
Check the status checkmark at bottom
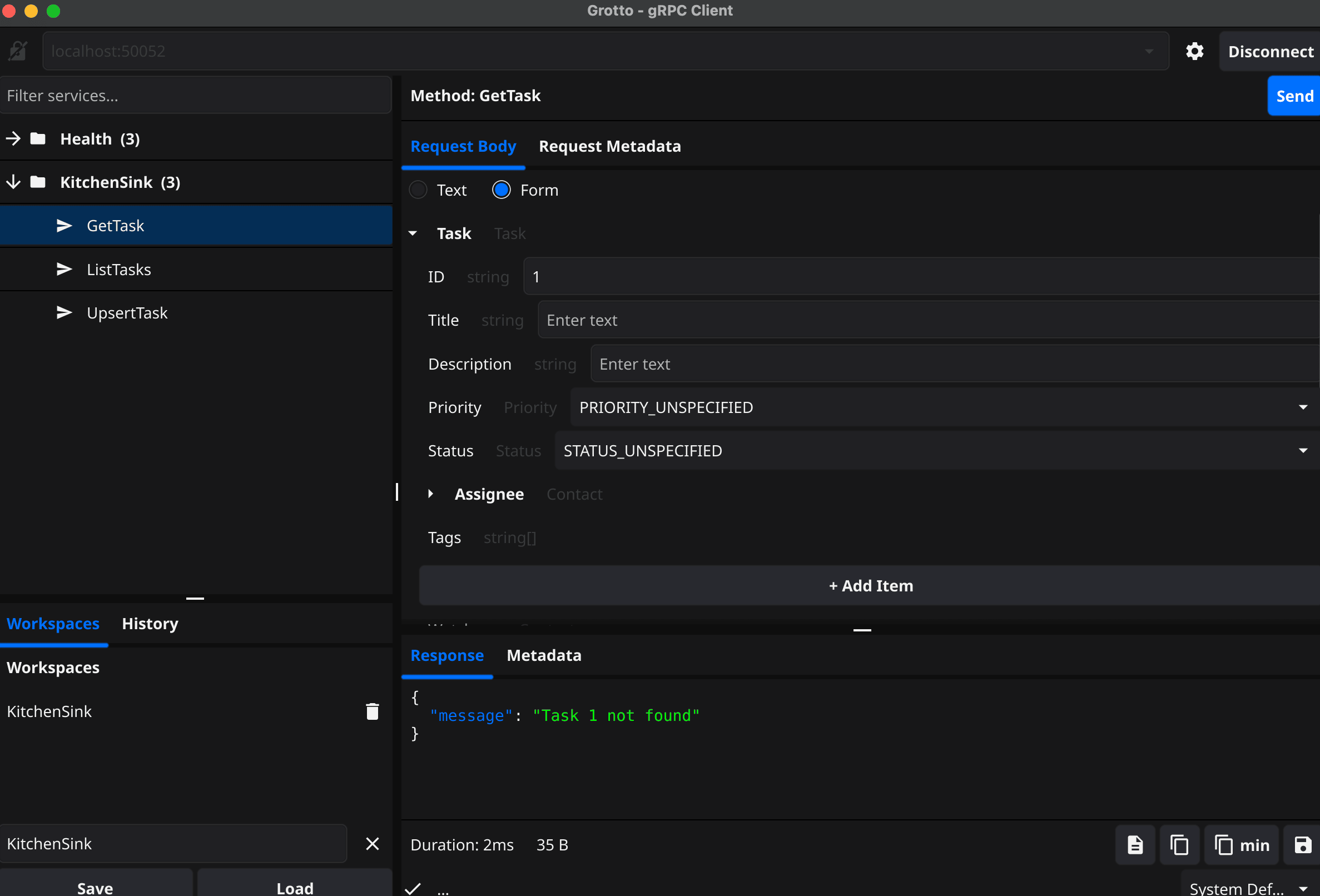[x=413, y=888]
